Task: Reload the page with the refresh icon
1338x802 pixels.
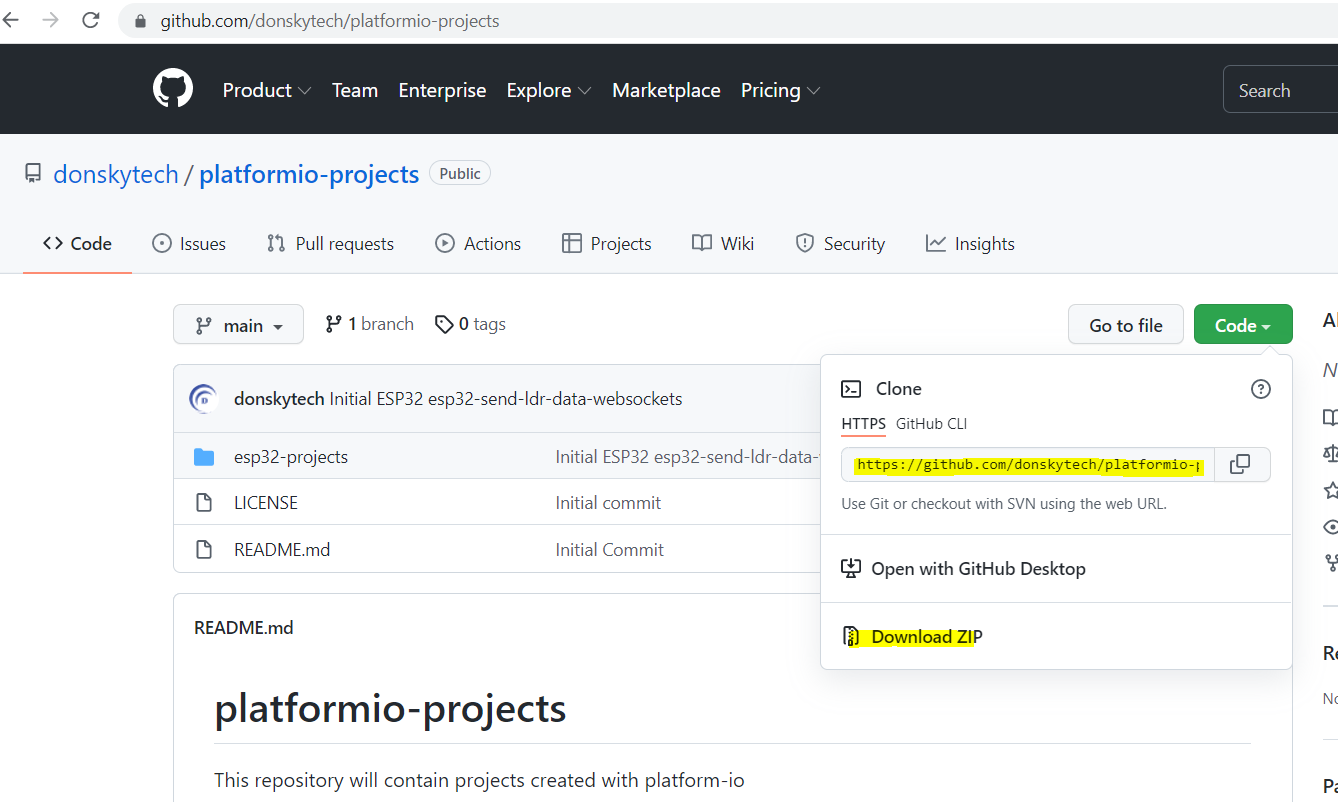Action: click(x=91, y=20)
